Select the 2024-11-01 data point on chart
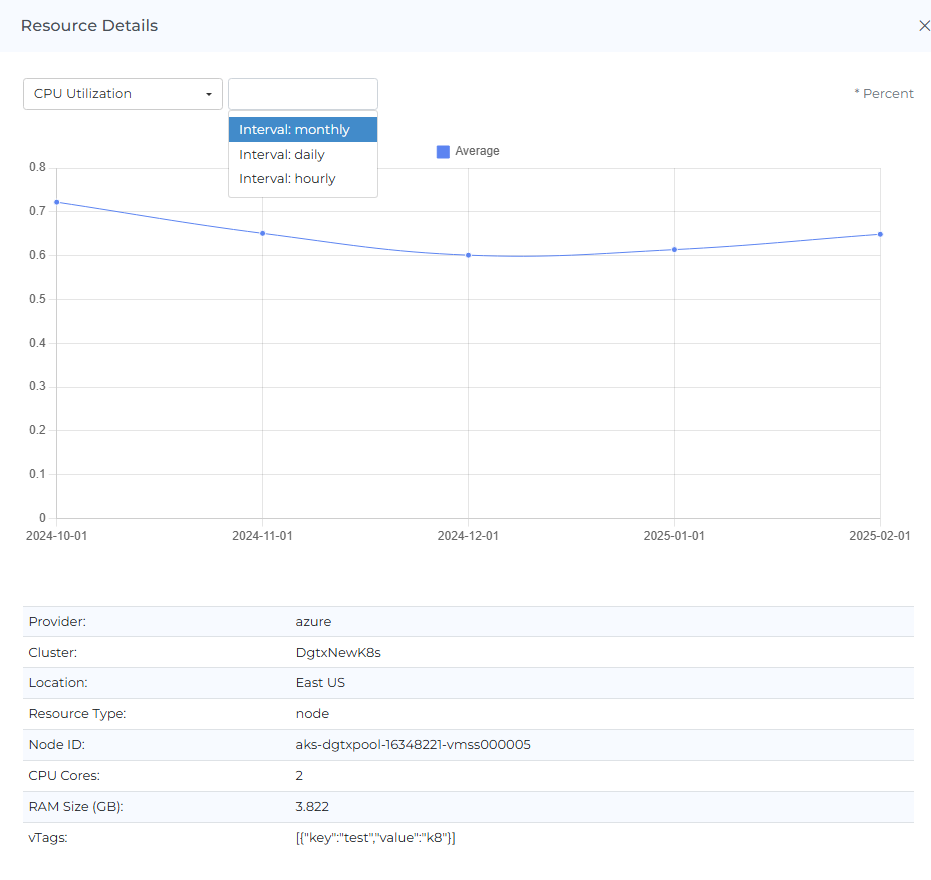 (x=262, y=233)
